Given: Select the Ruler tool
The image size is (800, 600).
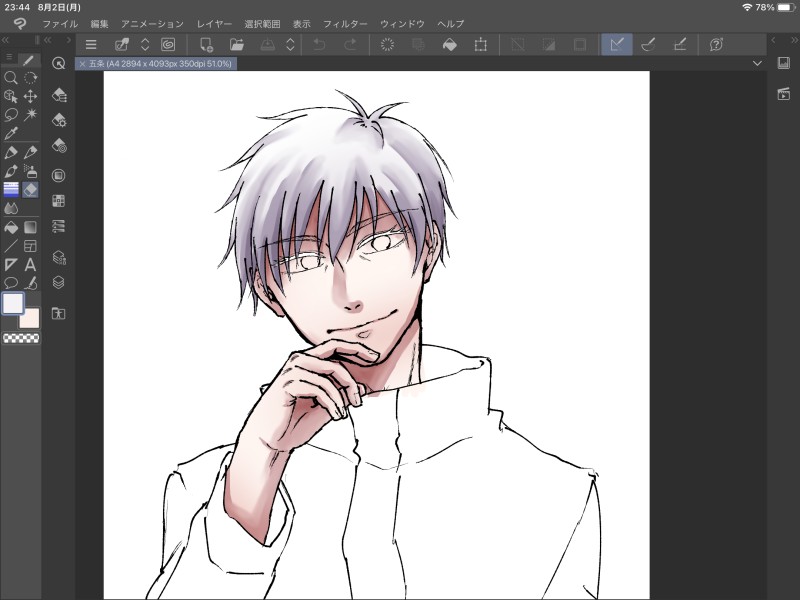Looking at the screenshot, I should tap(11, 264).
